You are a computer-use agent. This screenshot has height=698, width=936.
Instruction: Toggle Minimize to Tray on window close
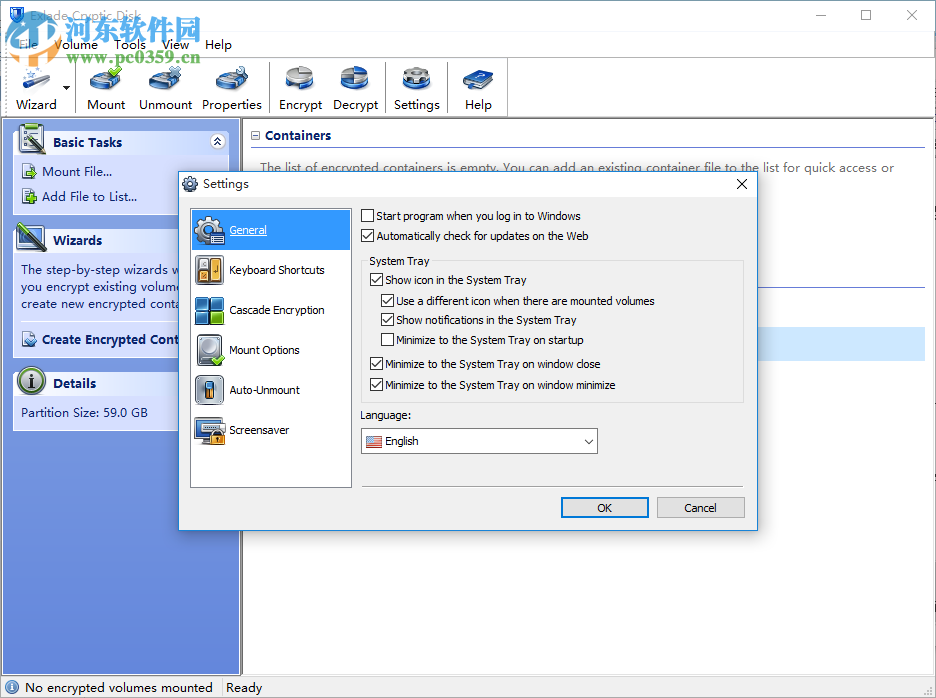[376, 364]
